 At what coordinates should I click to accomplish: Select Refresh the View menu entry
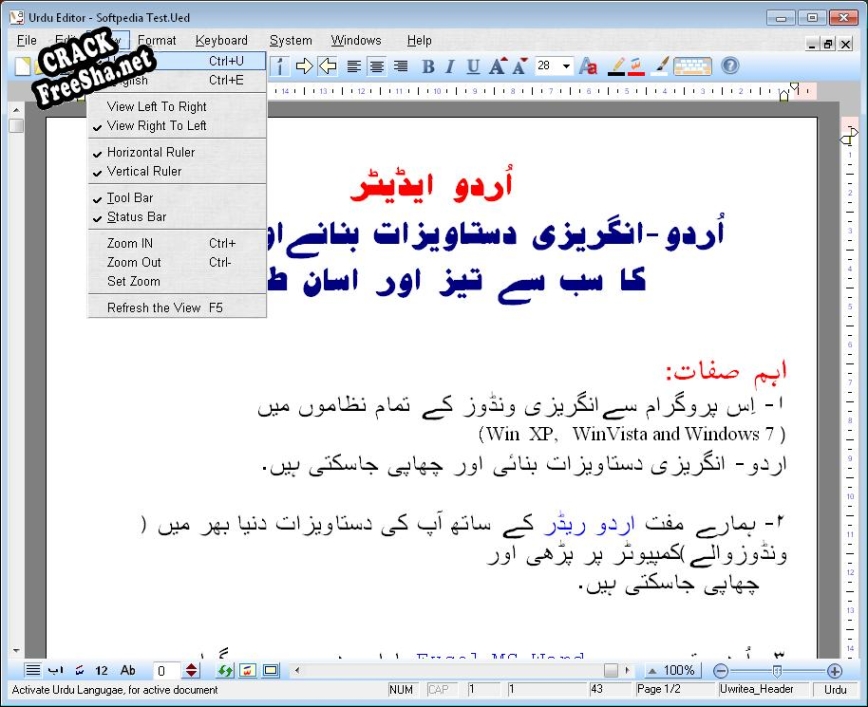(154, 308)
